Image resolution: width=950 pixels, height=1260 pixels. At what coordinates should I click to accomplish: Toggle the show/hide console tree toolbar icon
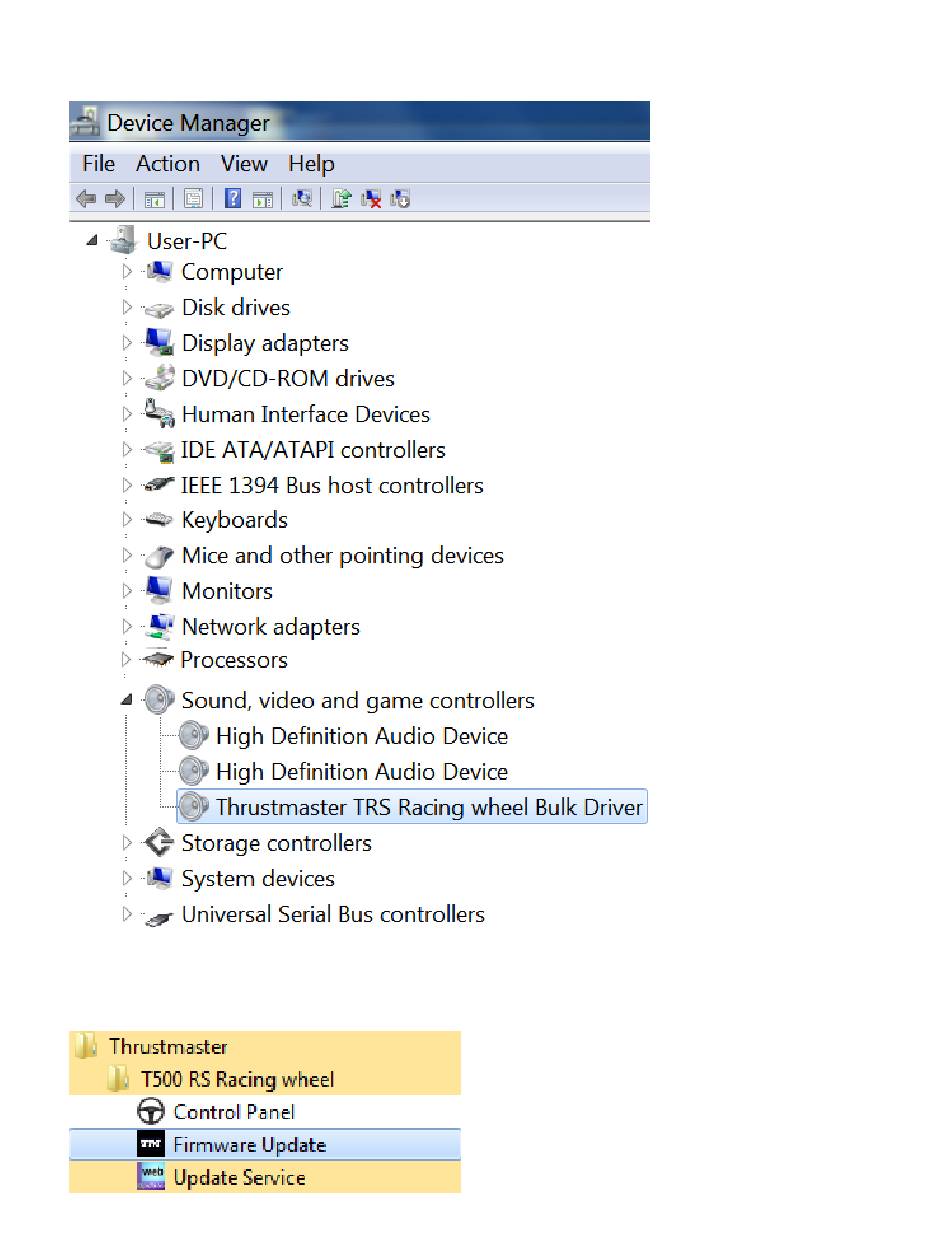(155, 199)
